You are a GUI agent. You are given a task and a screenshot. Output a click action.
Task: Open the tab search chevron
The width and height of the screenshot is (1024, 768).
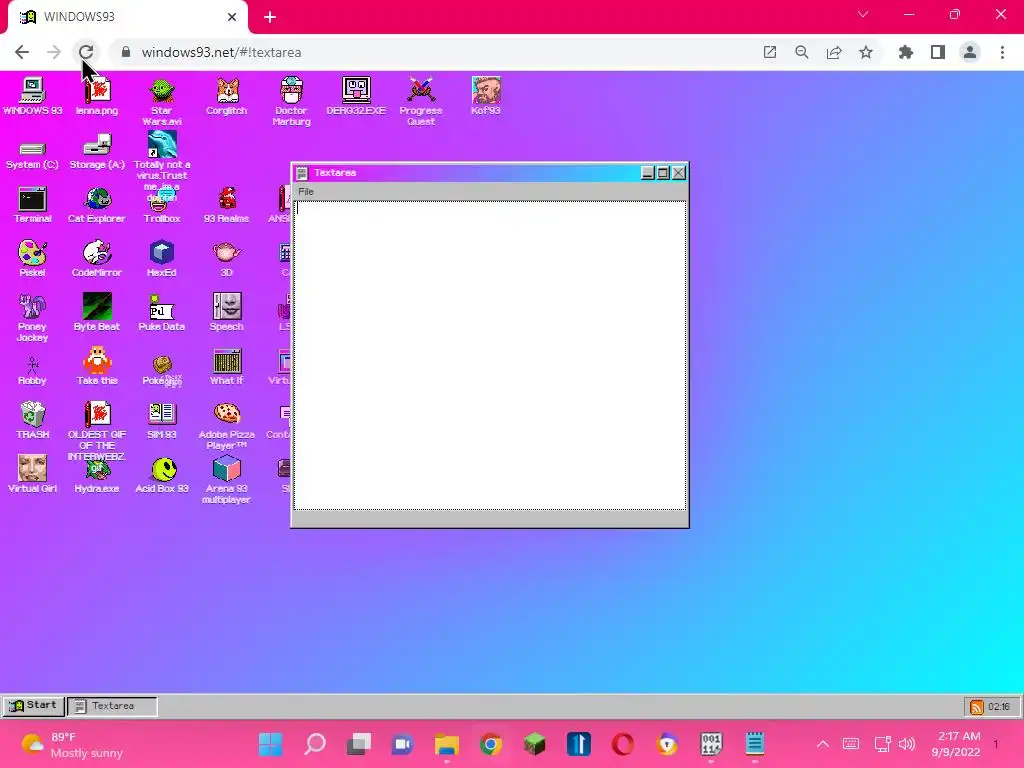863,14
